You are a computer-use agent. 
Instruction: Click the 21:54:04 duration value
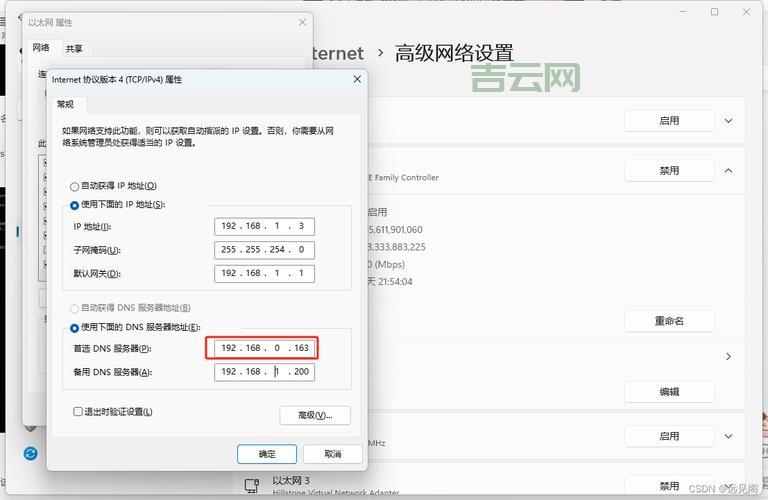[x=395, y=282]
